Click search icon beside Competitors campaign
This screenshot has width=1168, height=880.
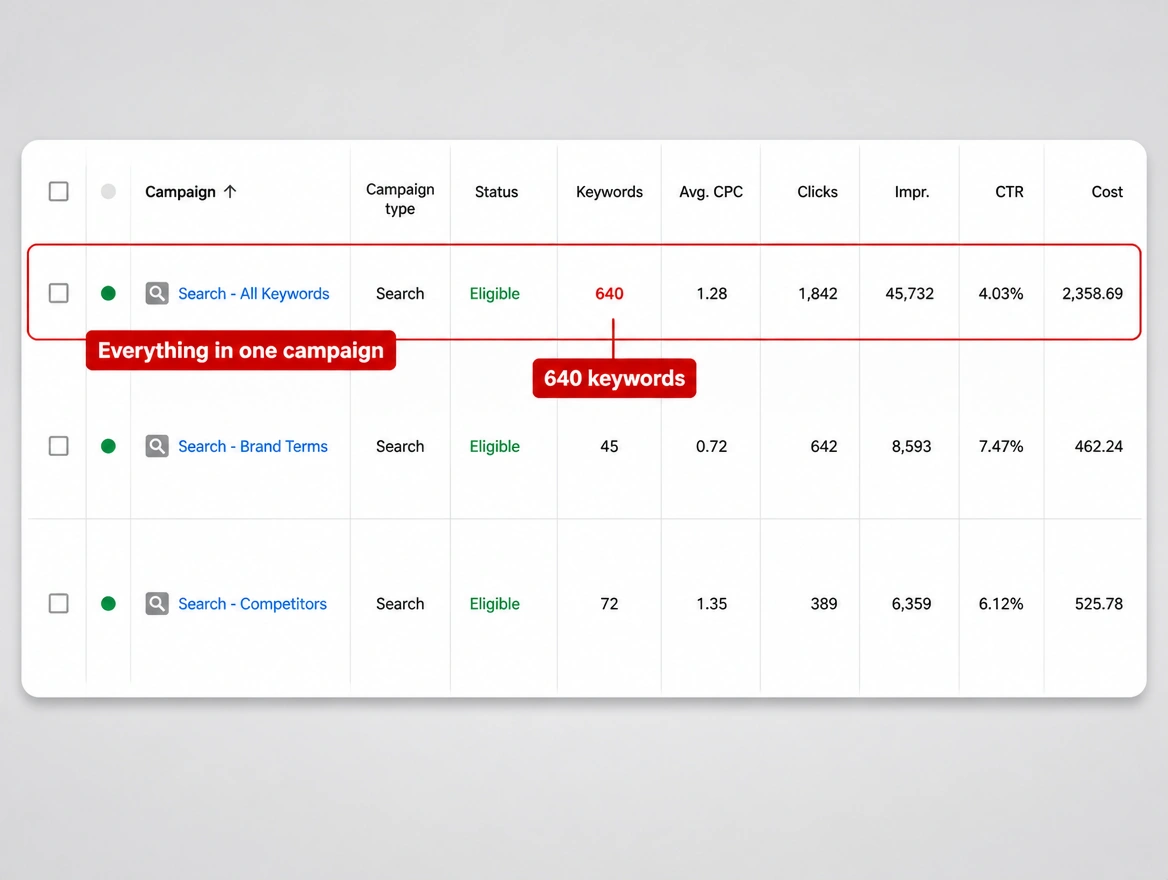click(x=157, y=604)
